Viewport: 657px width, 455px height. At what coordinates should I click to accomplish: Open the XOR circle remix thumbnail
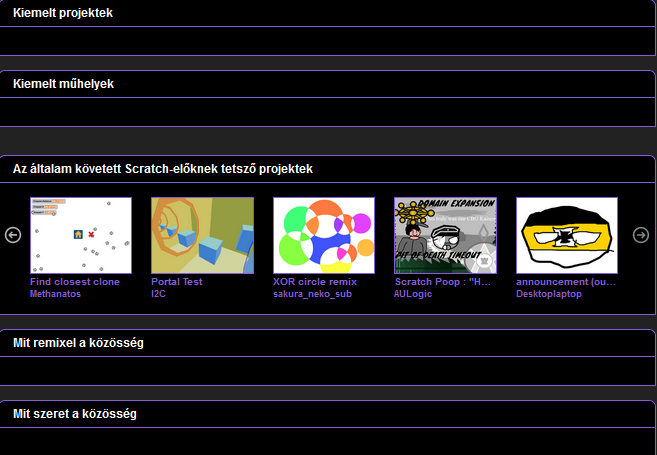click(x=324, y=235)
